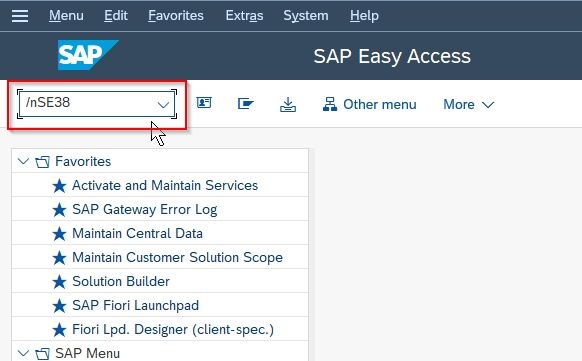Open the Favorites menu

[176, 16]
